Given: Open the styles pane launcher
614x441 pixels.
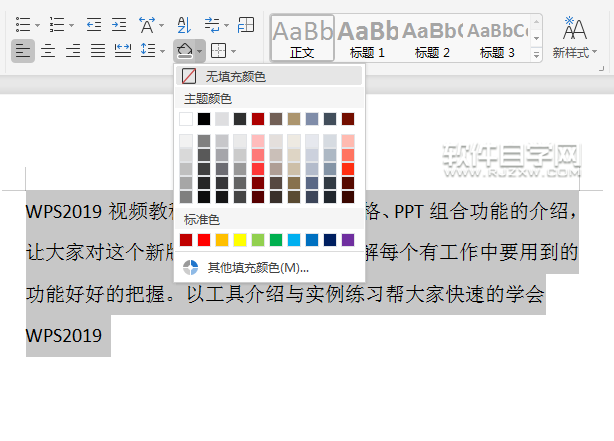Looking at the screenshot, I should [x=601, y=69].
